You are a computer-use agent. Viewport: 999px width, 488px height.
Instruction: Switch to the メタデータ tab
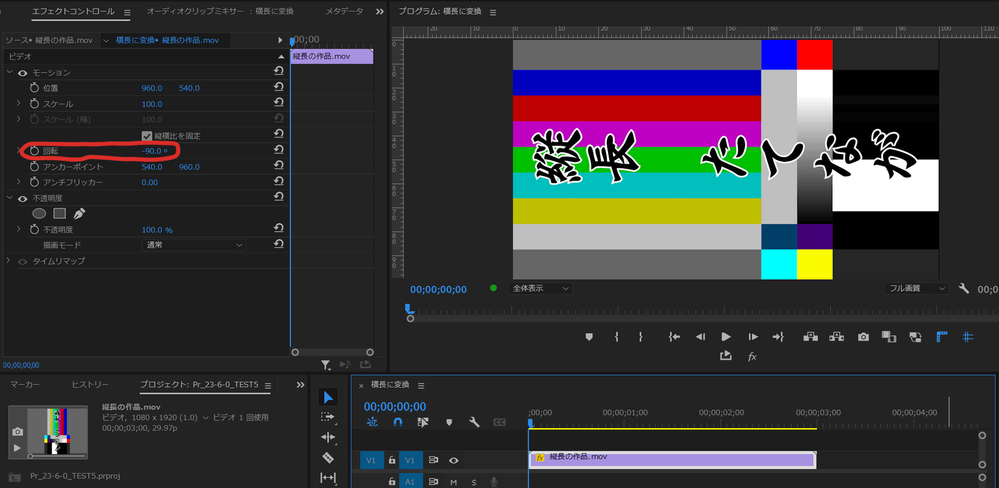tap(344, 11)
